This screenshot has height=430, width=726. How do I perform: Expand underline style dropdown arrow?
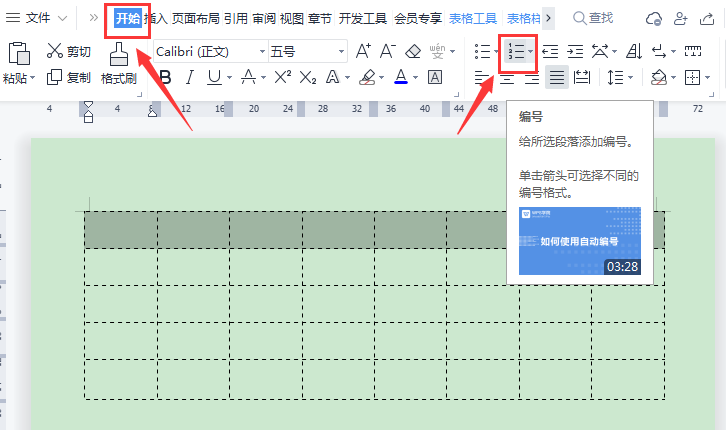pos(229,78)
